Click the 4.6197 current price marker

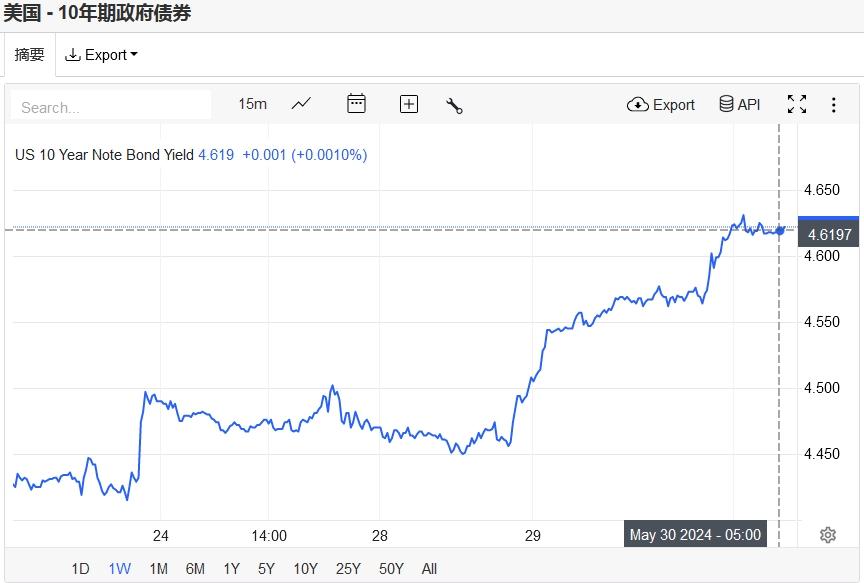coord(829,234)
